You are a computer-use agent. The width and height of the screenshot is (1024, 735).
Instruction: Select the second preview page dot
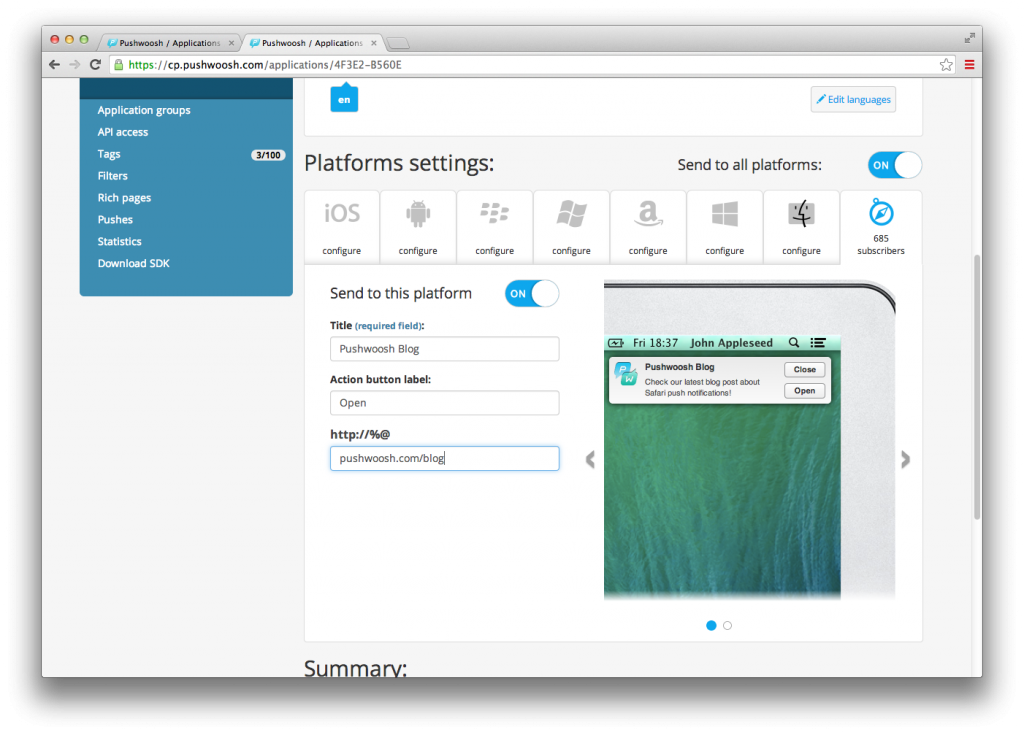pos(728,625)
